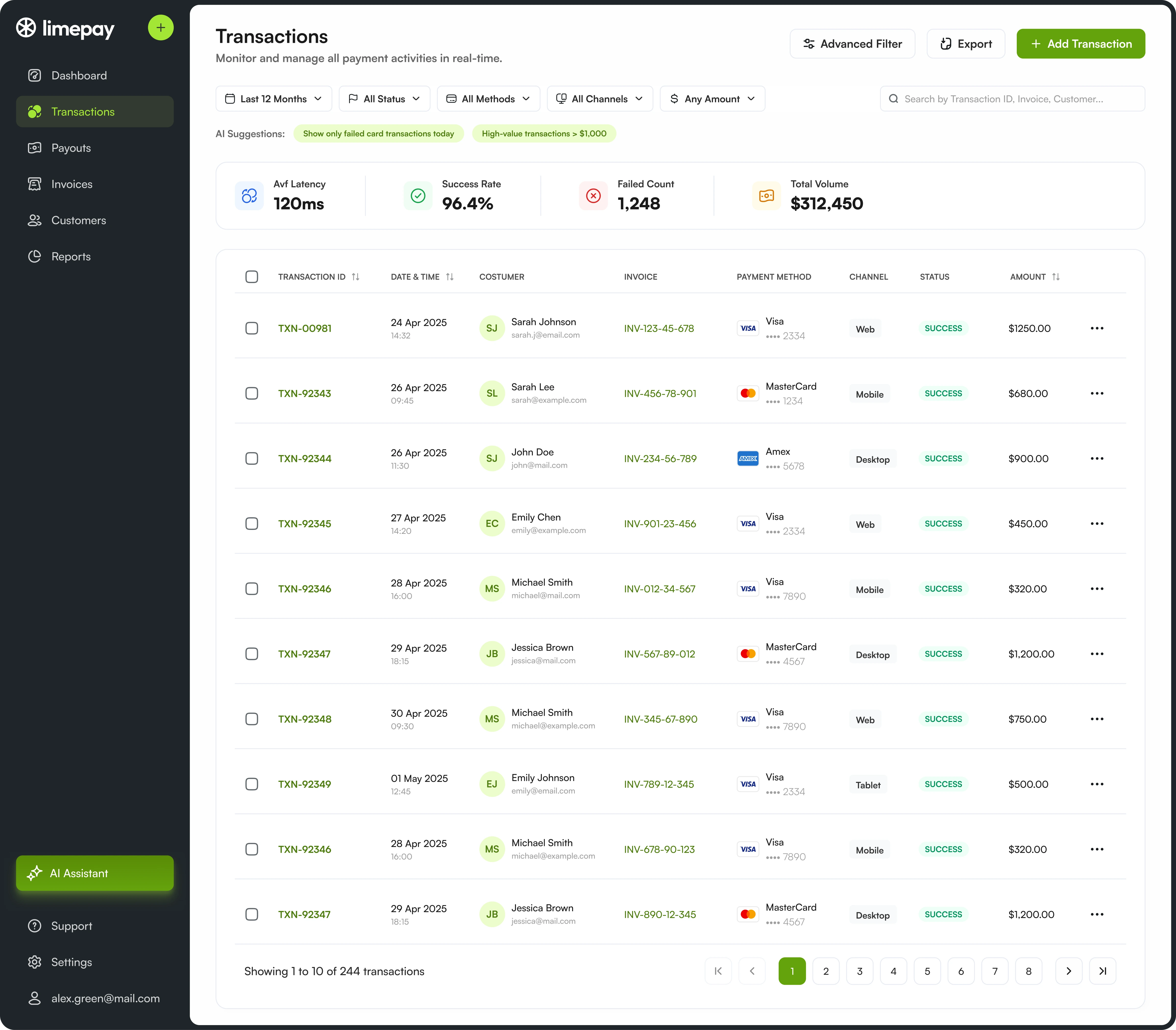Viewport: 1176px width, 1030px height.
Task: Click the Failed Count cross icon
Action: [x=593, y=196]
